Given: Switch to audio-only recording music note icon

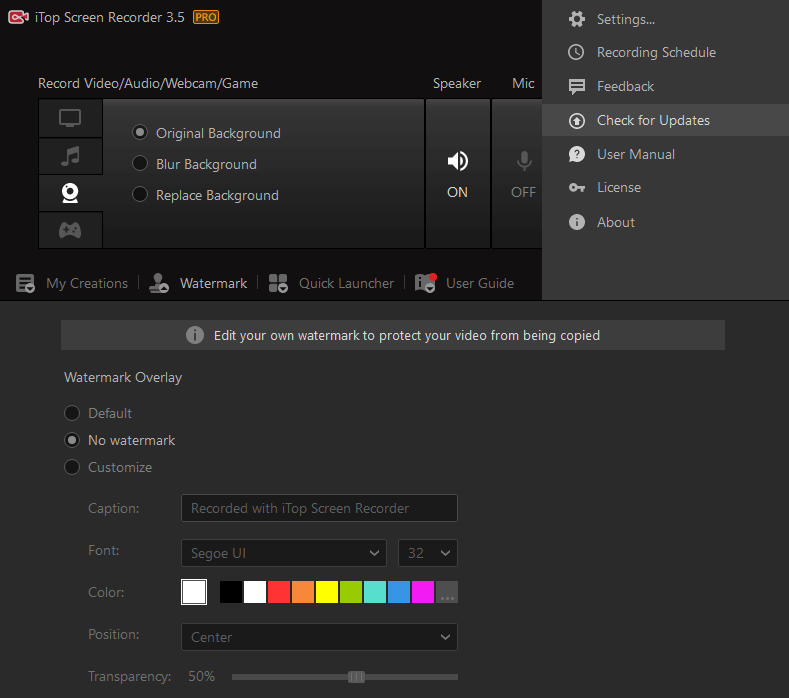Looking at the screenshot, I should [x=70, y=156].
